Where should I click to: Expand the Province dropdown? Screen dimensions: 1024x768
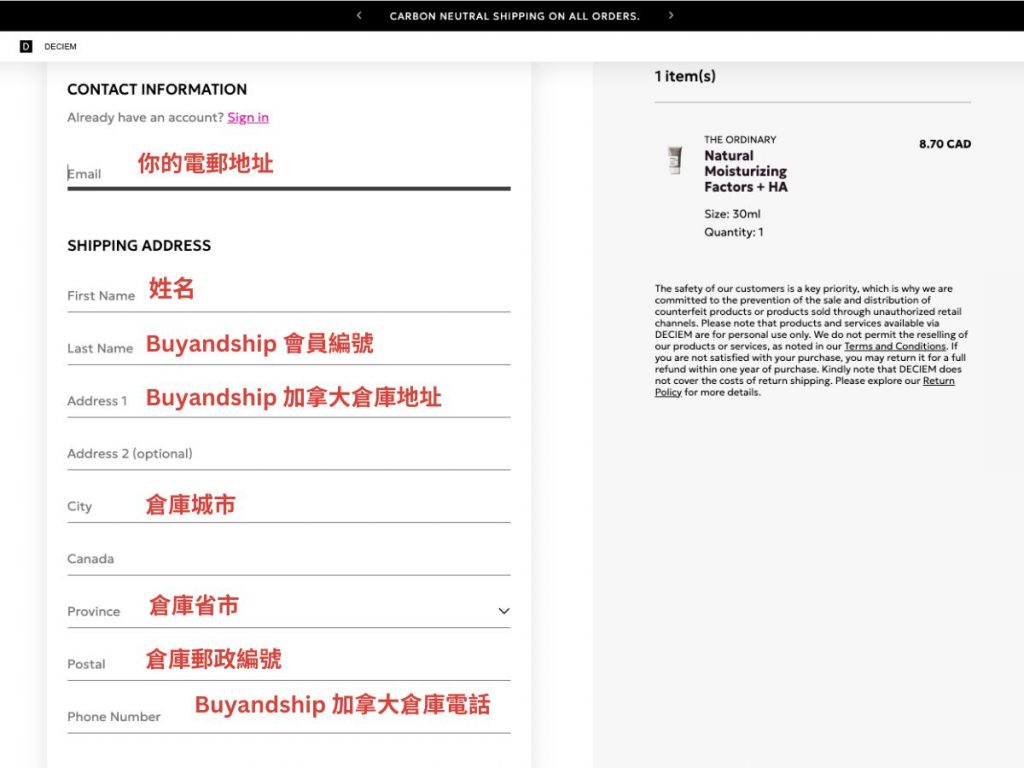[503, 611]
